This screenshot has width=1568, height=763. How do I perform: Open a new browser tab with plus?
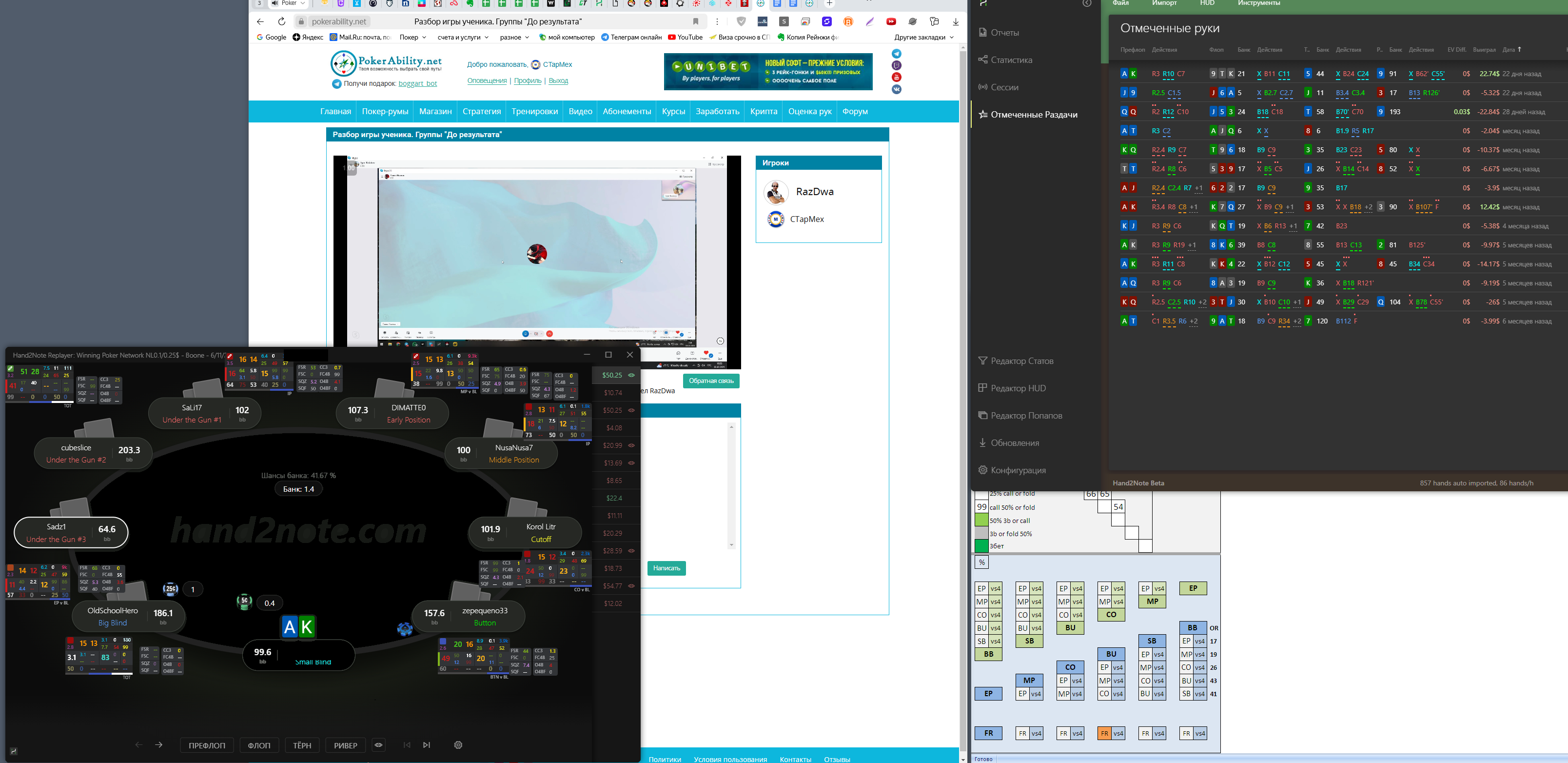pos(829,3)
